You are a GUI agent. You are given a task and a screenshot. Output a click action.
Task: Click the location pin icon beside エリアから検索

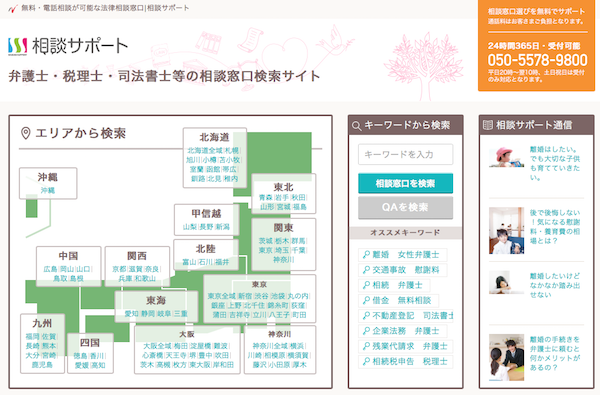tap(26, 133)
